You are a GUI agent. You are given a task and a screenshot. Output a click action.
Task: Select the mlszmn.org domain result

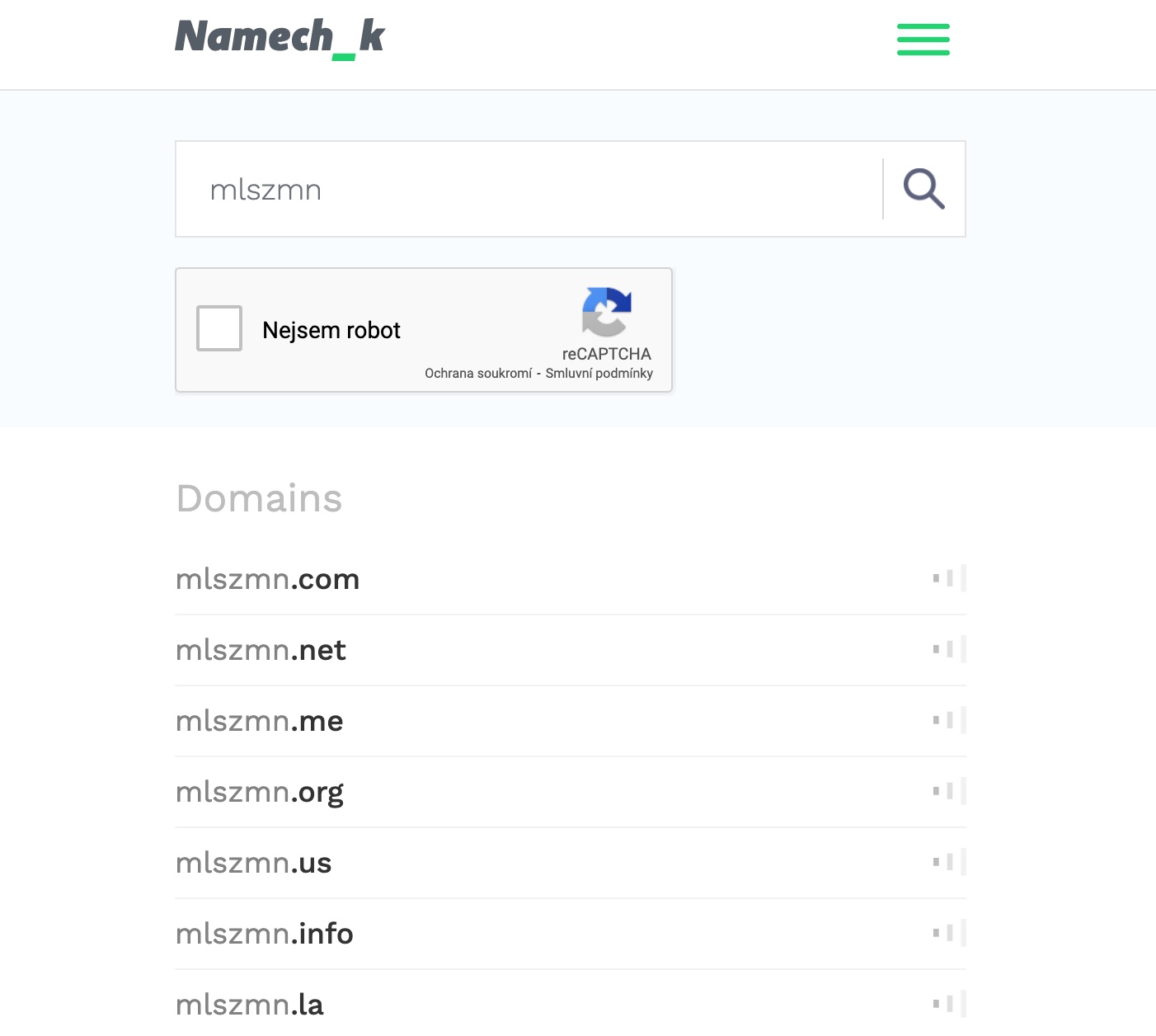coord(260,793)
